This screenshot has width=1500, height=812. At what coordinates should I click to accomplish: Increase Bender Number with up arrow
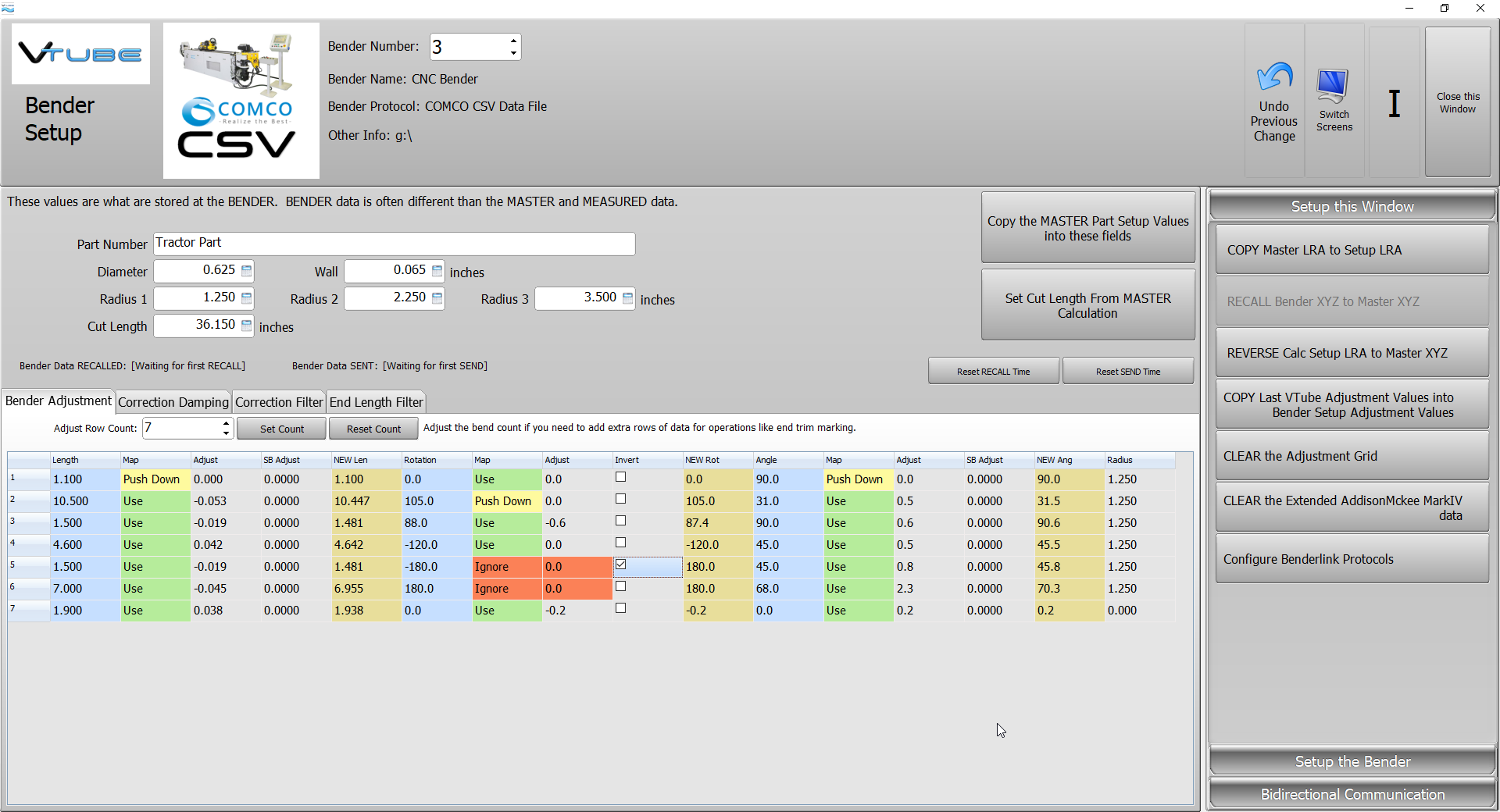(x=513, y=41)
